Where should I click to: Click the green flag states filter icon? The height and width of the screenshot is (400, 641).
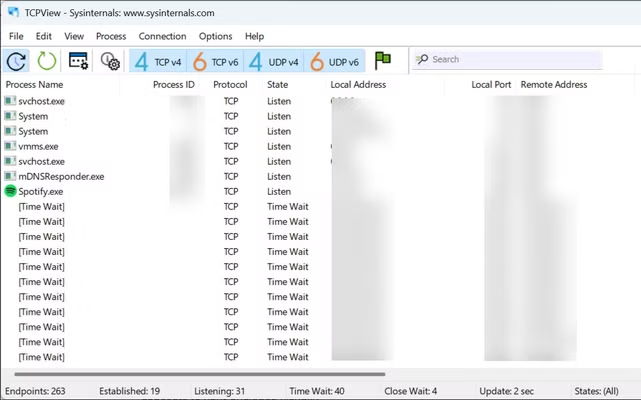click(x=383, y=61)
